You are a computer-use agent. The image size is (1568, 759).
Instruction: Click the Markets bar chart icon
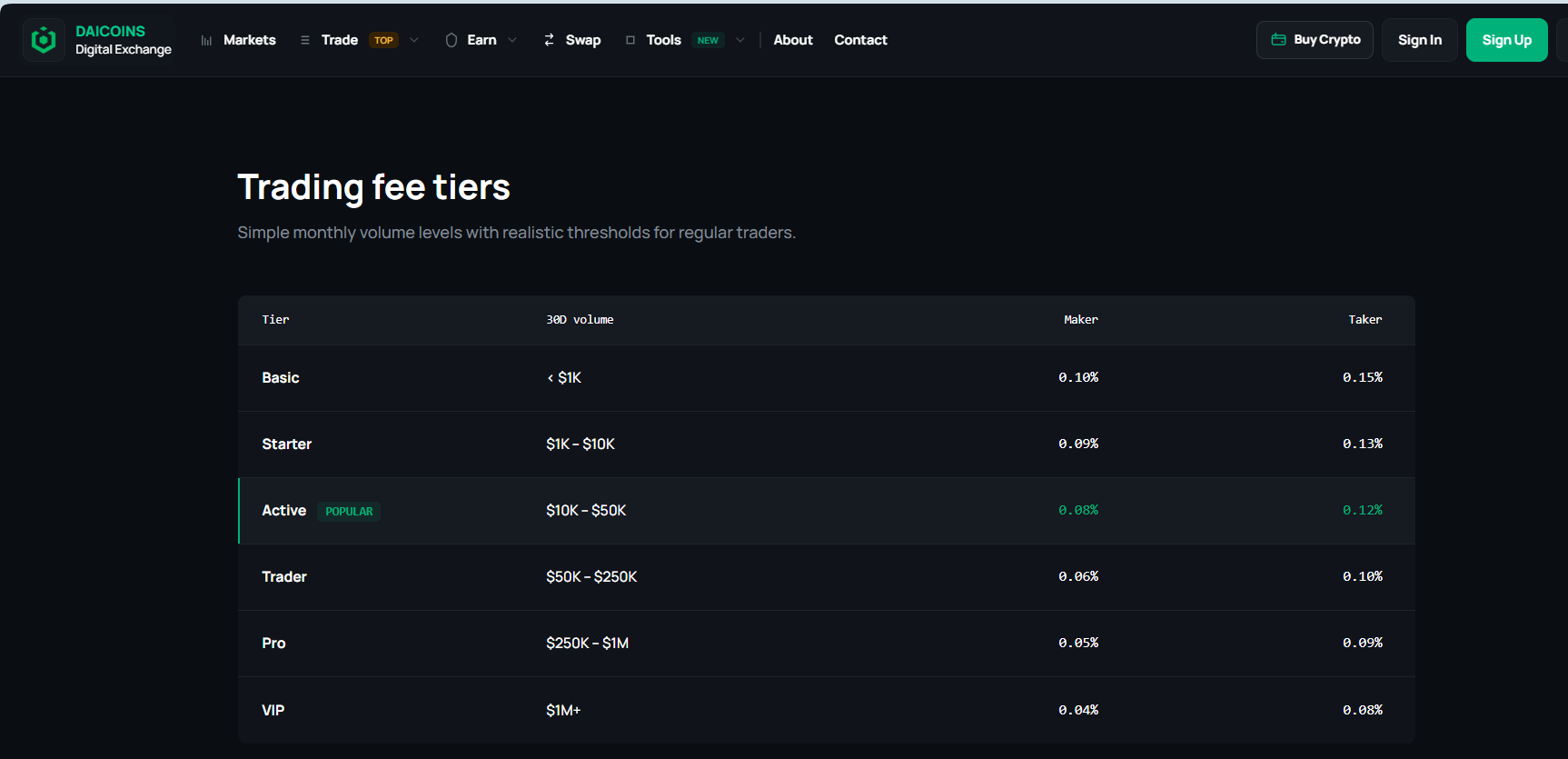tap(206, 40)
